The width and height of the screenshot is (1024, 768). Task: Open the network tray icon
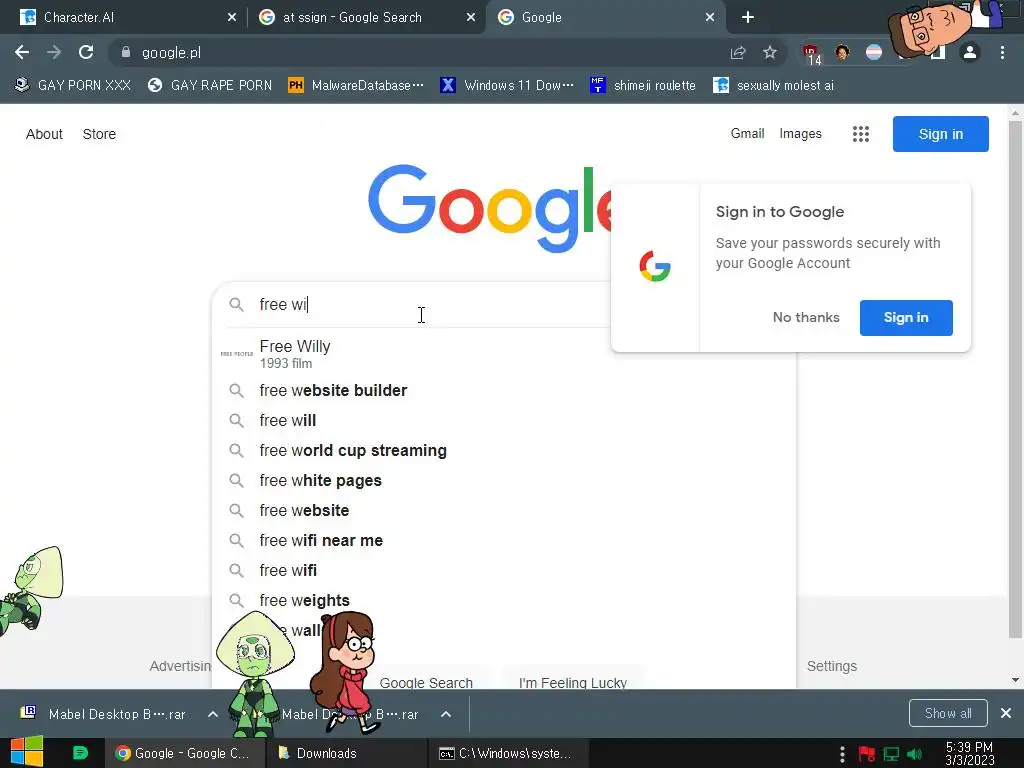click(891, 754)
